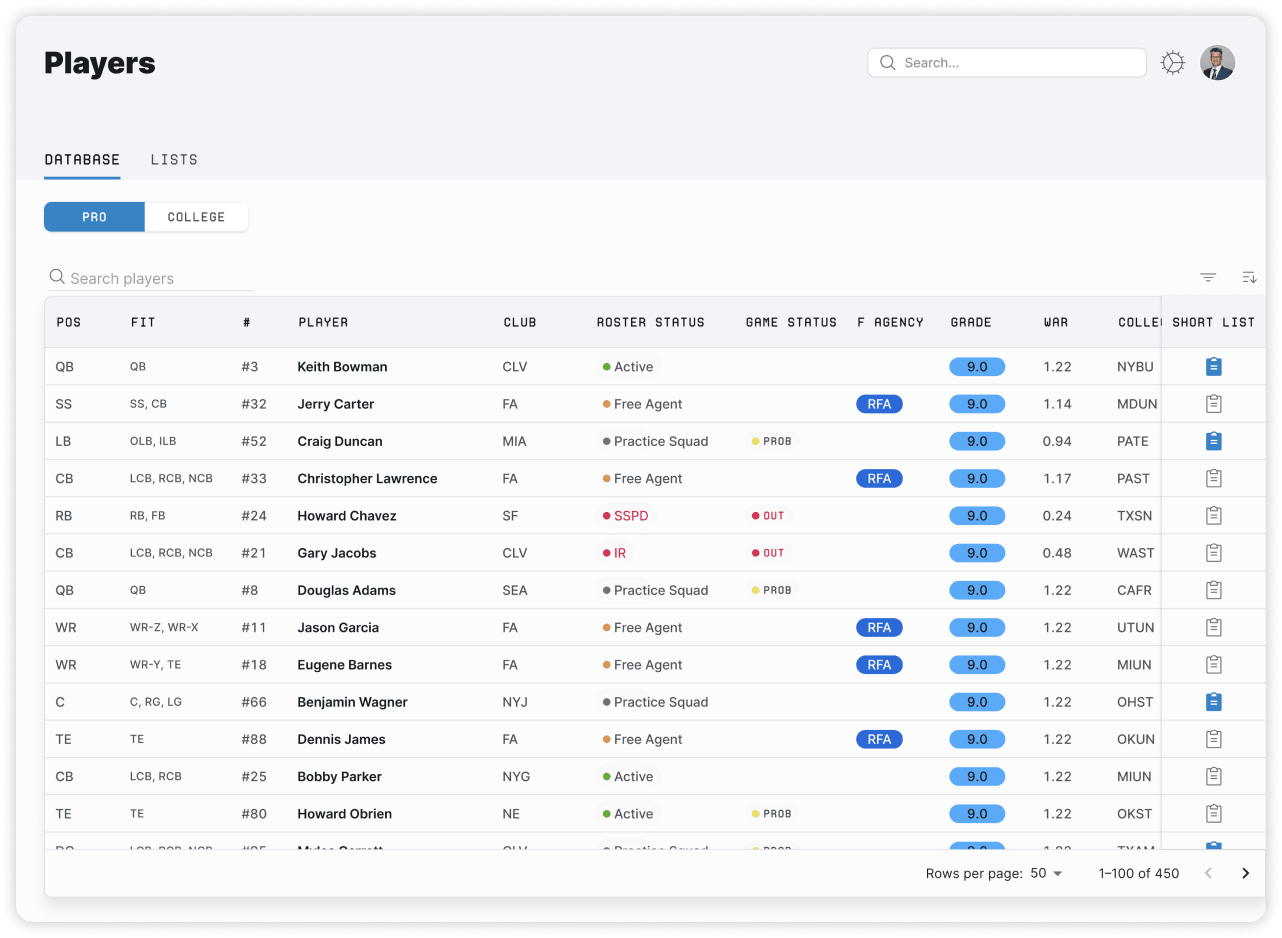
Task: Select the COLLEGE segment
Action: pyautogui.click(x=196, y=217)
